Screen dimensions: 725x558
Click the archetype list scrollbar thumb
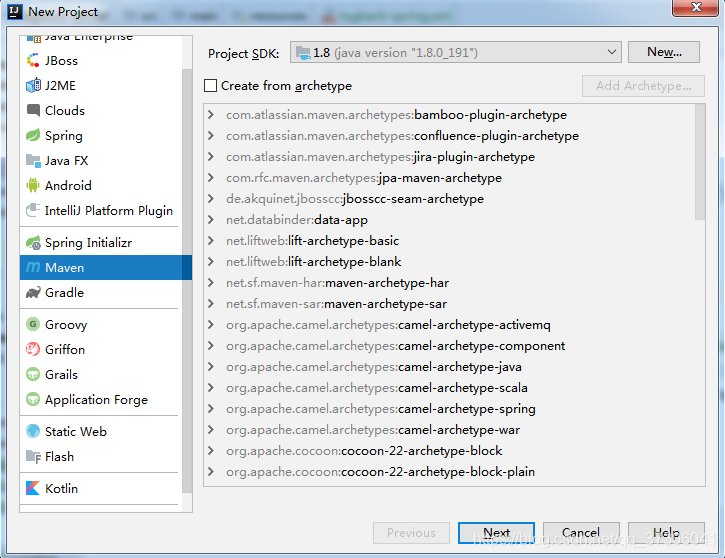pyautogui.click(x=700, y=162)
